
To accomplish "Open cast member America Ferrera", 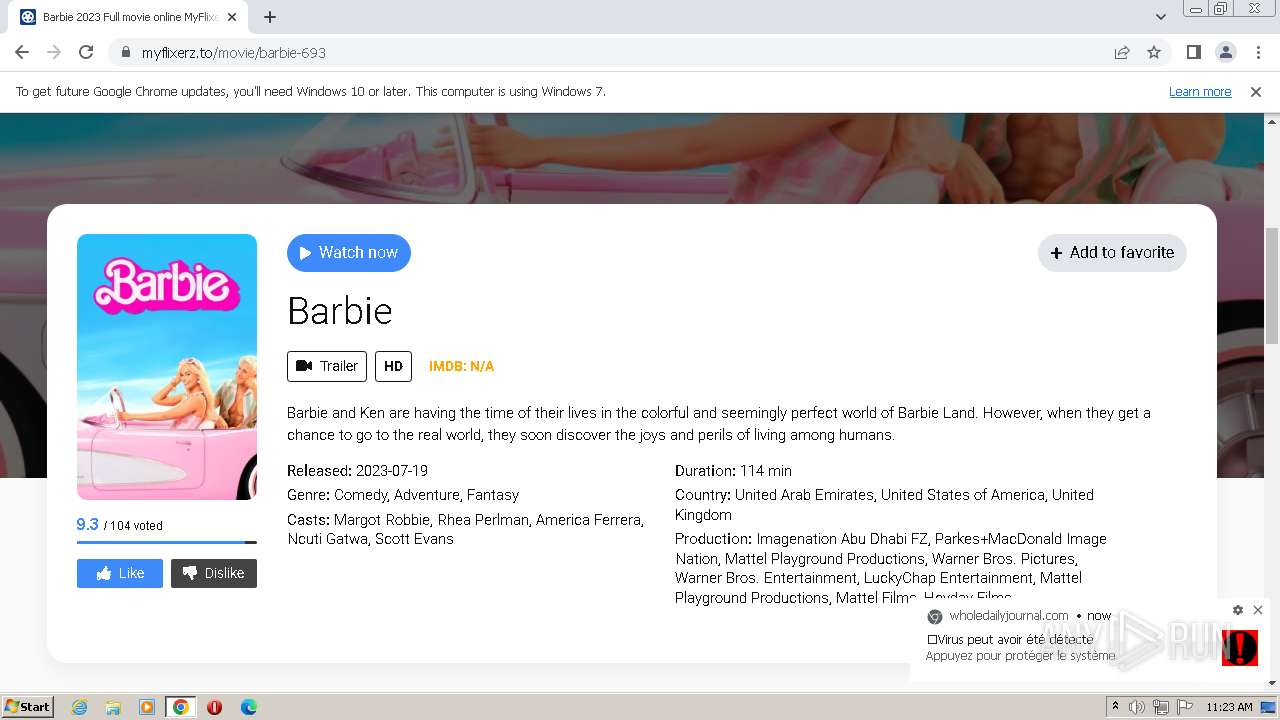I will 589,520.
